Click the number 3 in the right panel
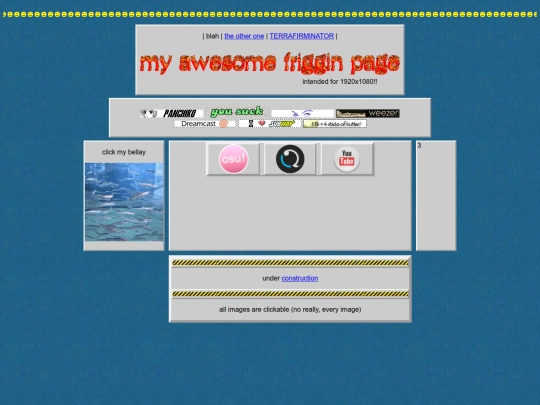540x405 pixels. [419, 145]
